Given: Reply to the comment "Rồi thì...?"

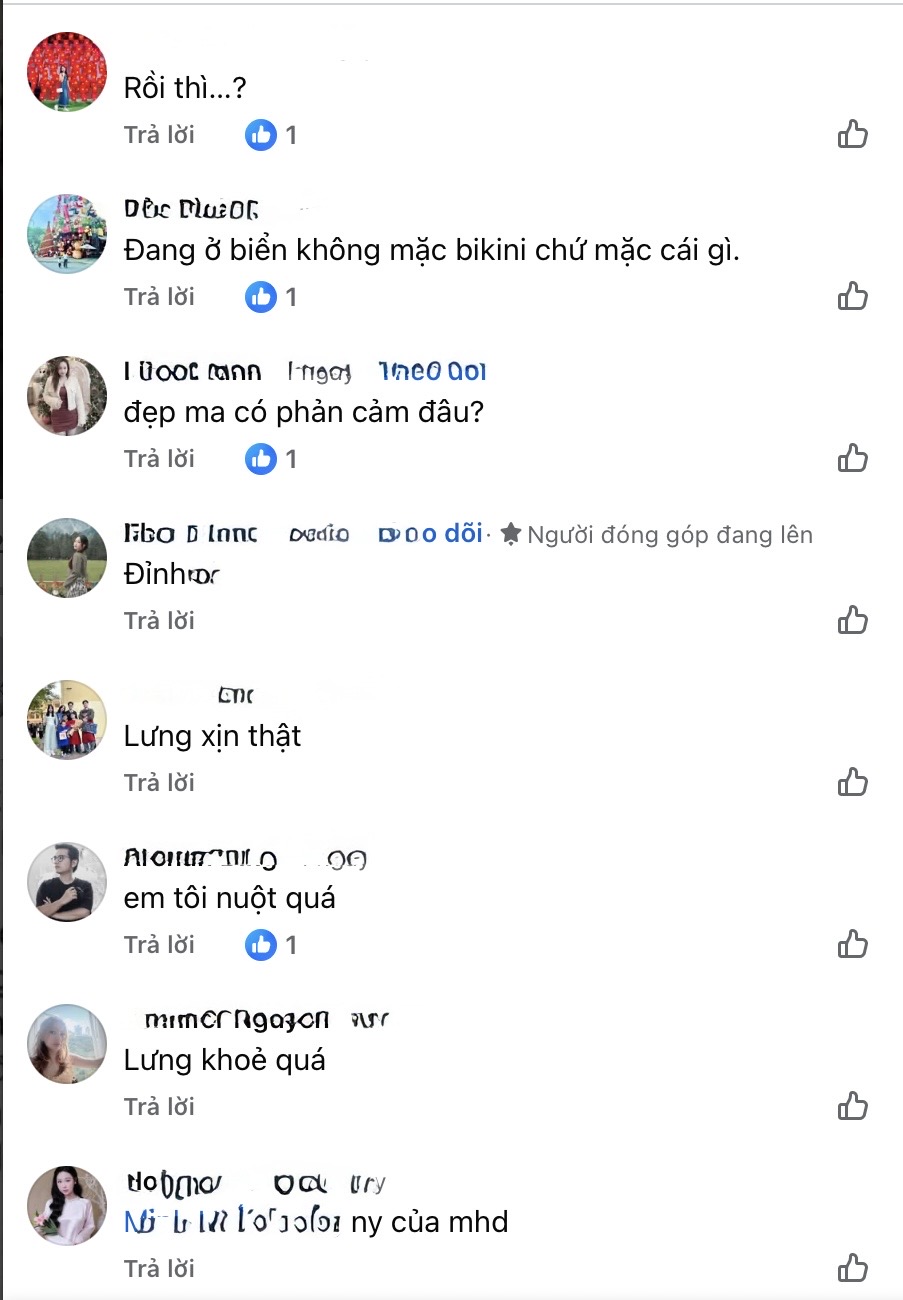Looking at the screenshot, I should tap(159, 134).
